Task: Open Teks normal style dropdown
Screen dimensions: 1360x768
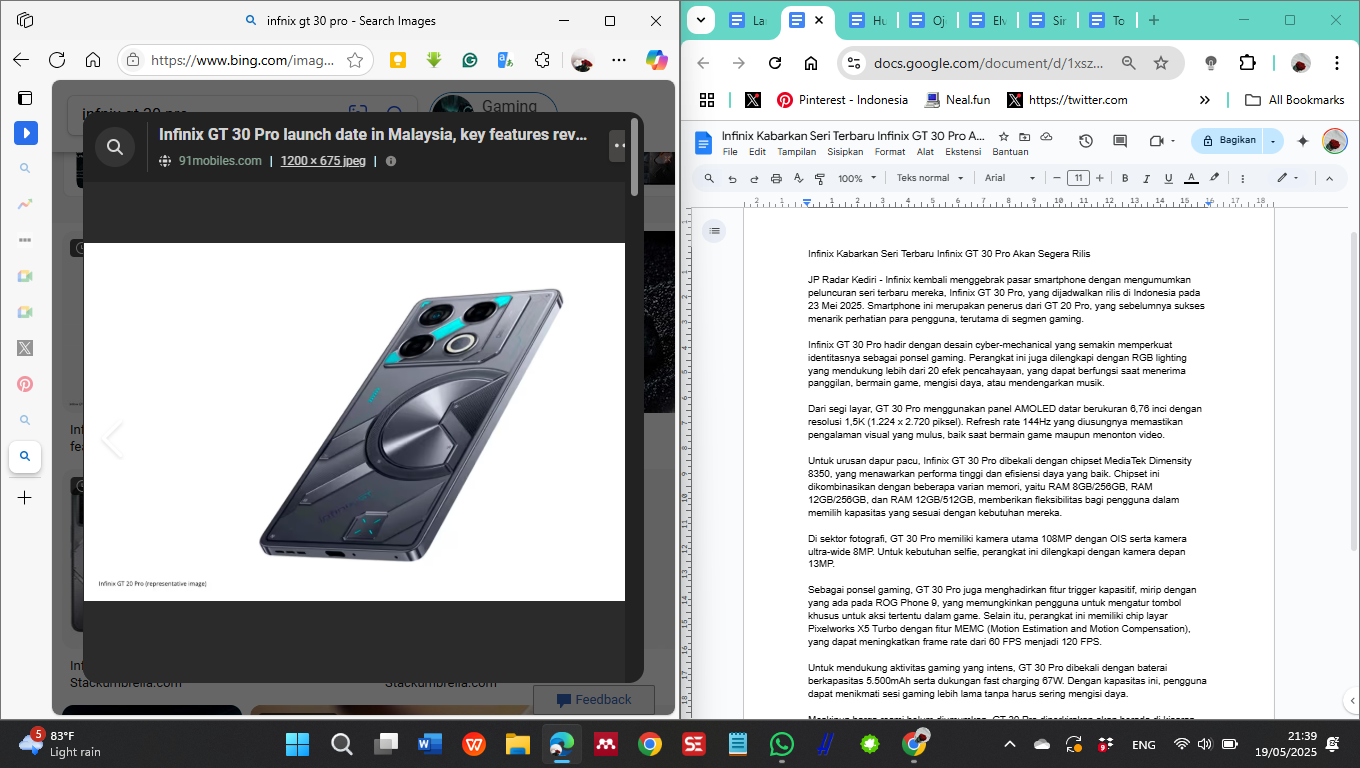Action: tap(930, 178)
